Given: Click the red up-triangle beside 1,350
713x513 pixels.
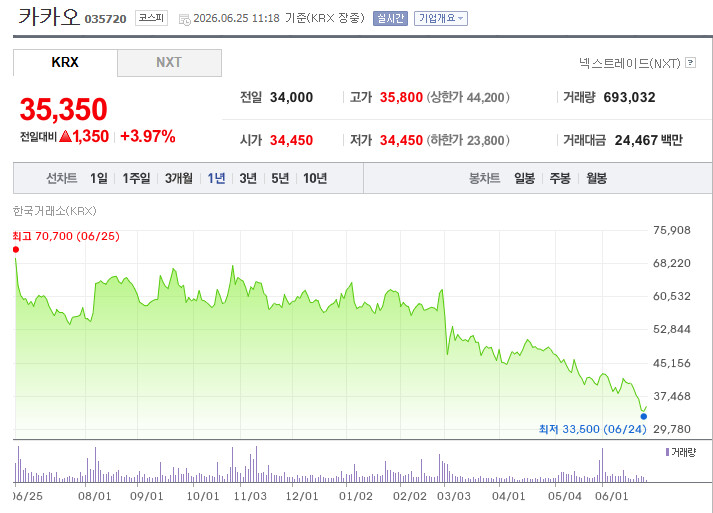Looking at the screenshot, I should click(65, 136).
